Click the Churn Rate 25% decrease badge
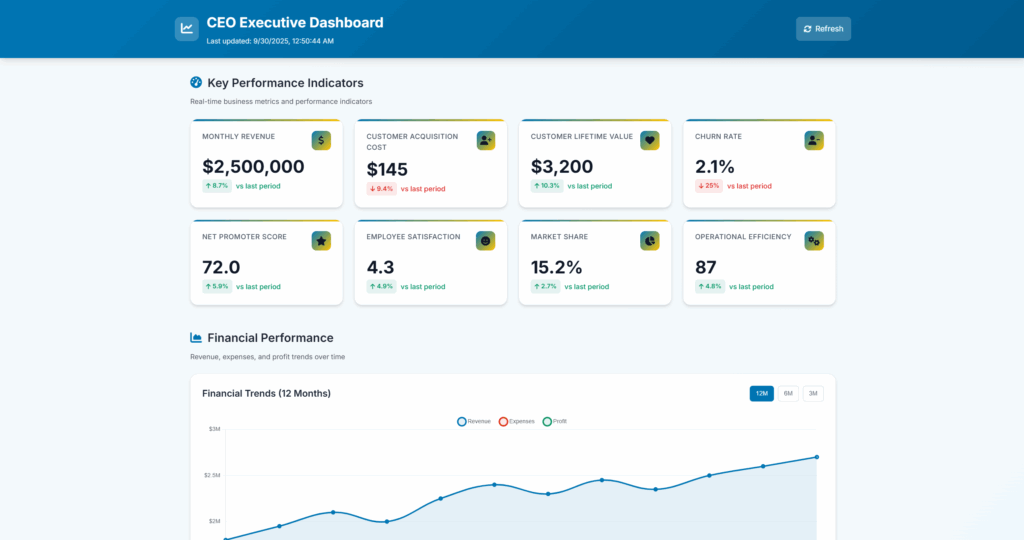 tap(709, 186)
